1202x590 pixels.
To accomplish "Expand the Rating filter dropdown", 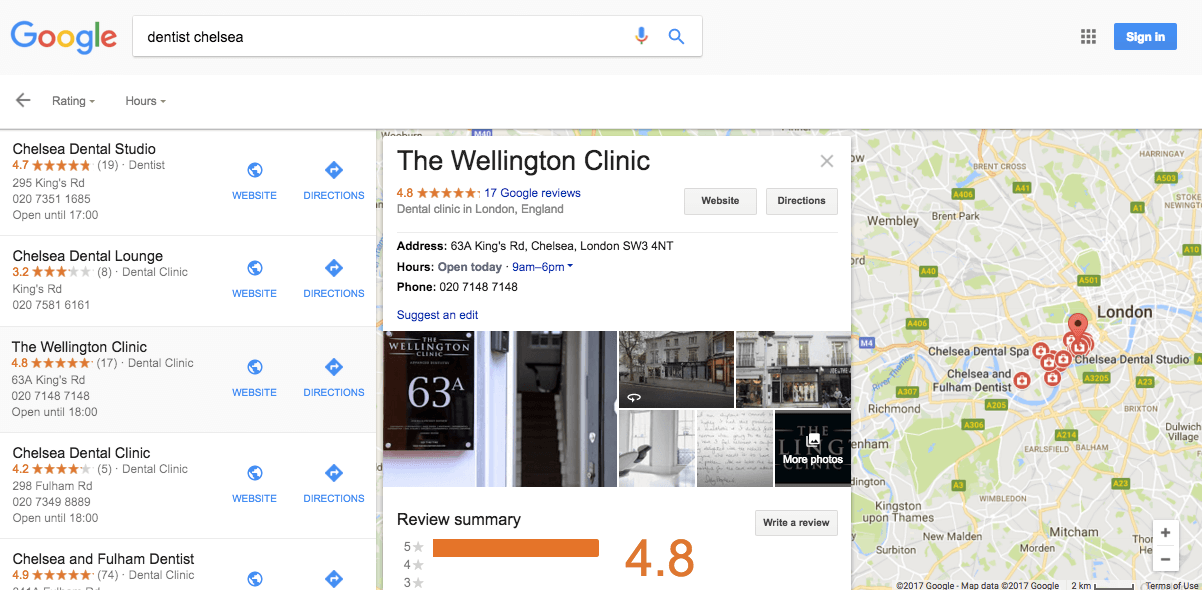I will coord(73,101).
